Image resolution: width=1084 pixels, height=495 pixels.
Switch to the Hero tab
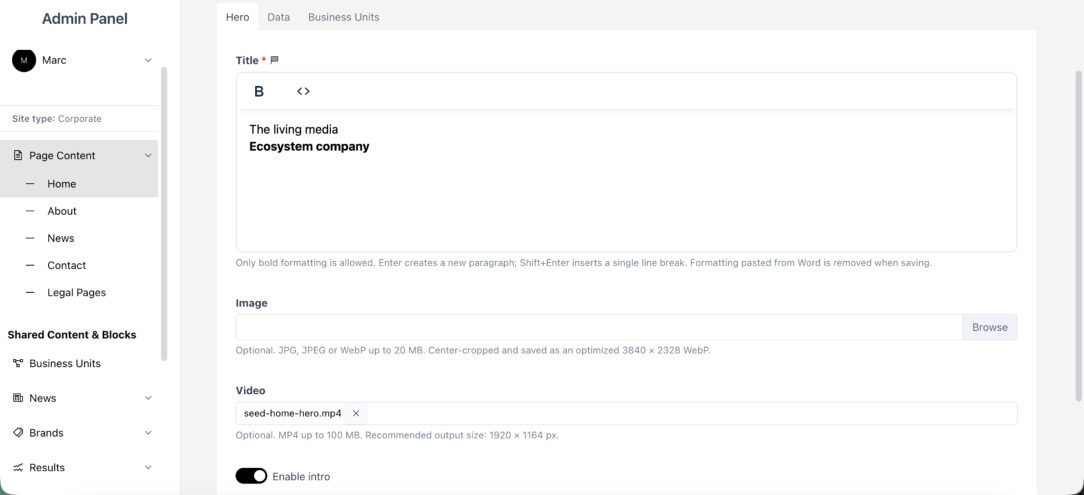point(237,17)
